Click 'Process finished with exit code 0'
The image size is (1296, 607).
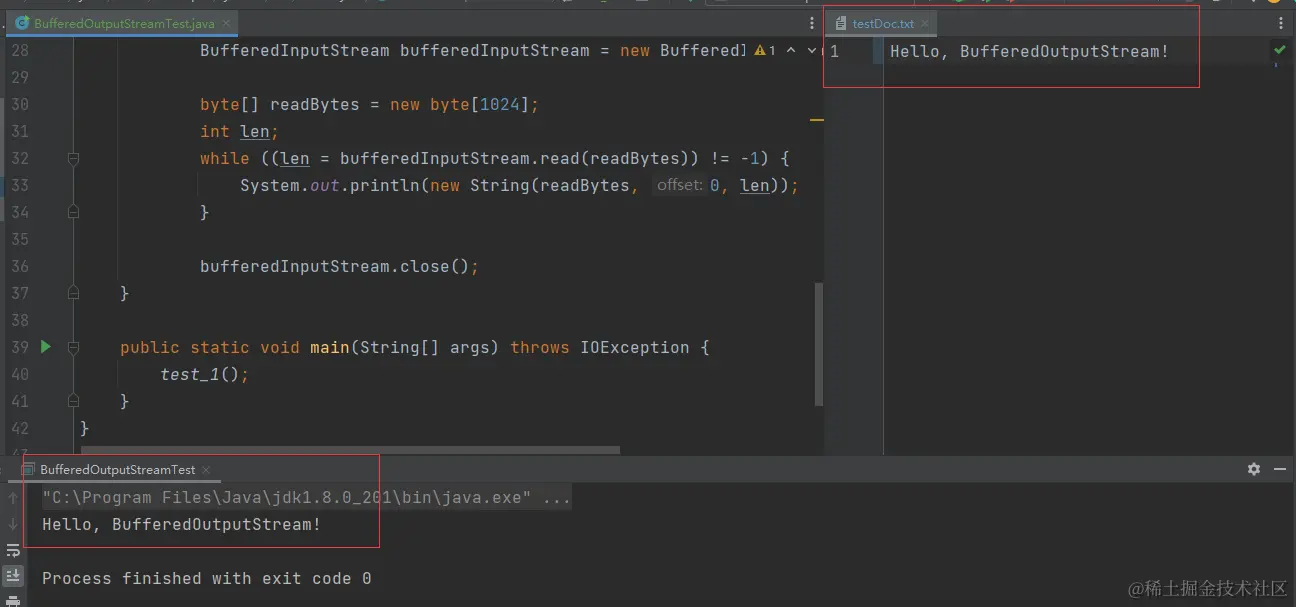coord(206,578)
